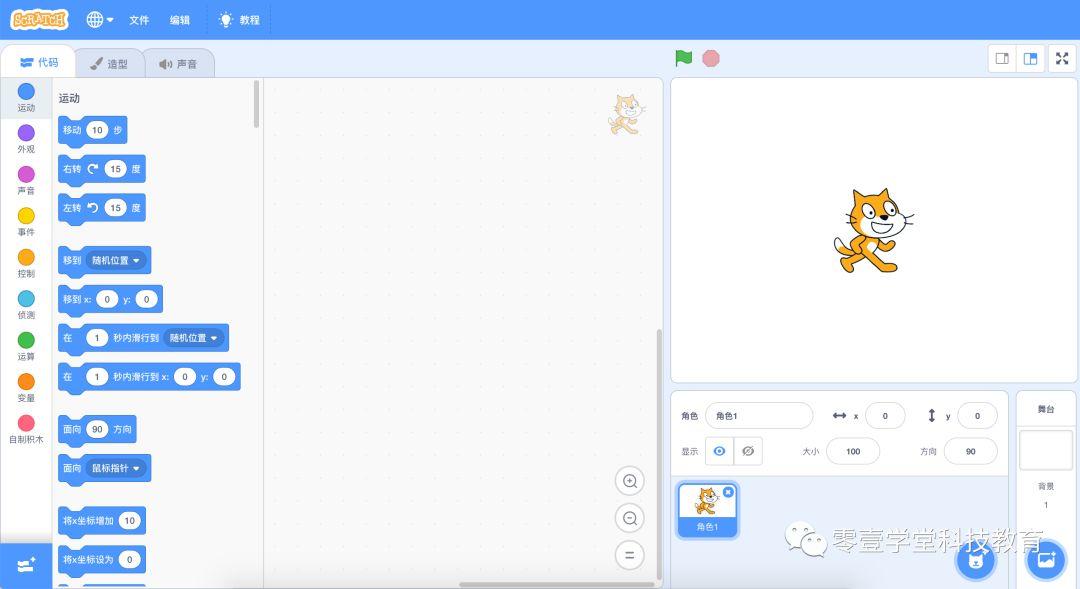This screenshot has height=589, width=1080.
Task: Edit the sprite x position field
Action: [885, 415]
